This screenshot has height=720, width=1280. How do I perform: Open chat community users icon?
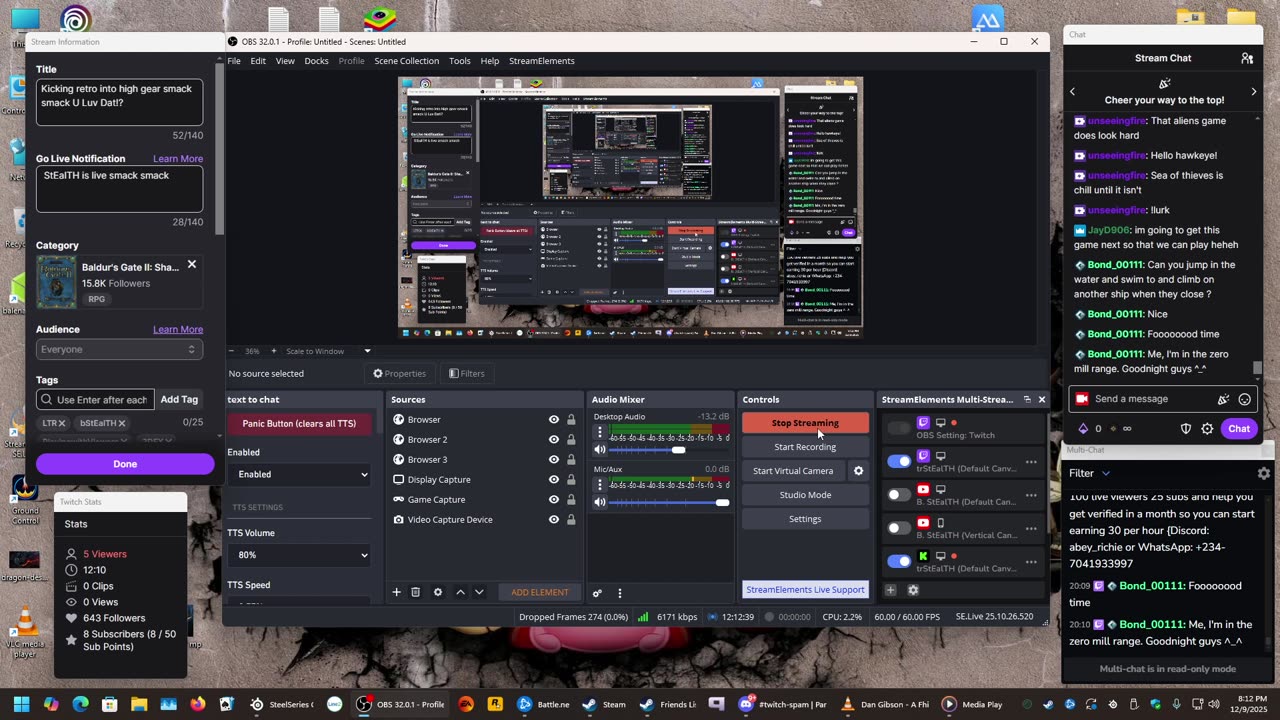click(1247, 58)
